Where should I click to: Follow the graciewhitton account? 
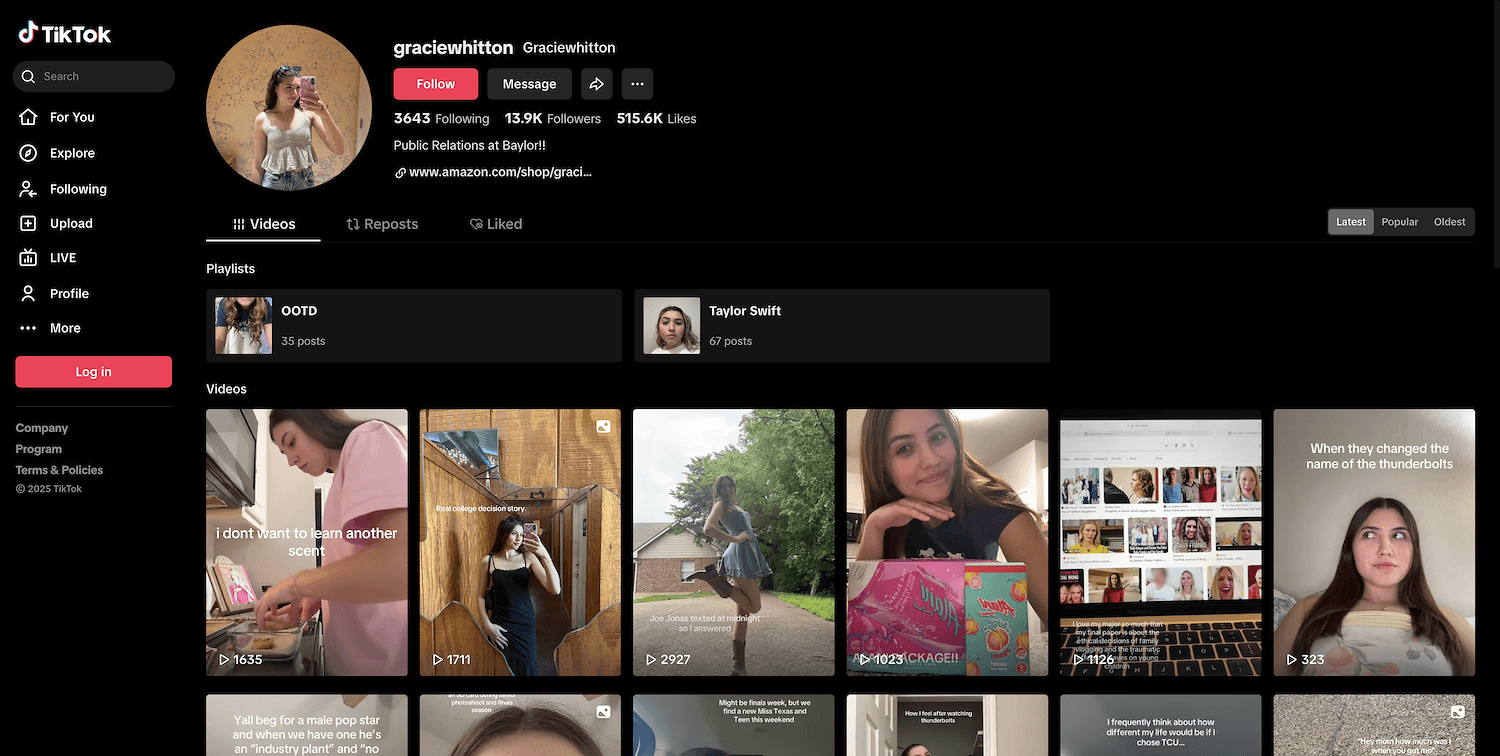coord(435,84)
